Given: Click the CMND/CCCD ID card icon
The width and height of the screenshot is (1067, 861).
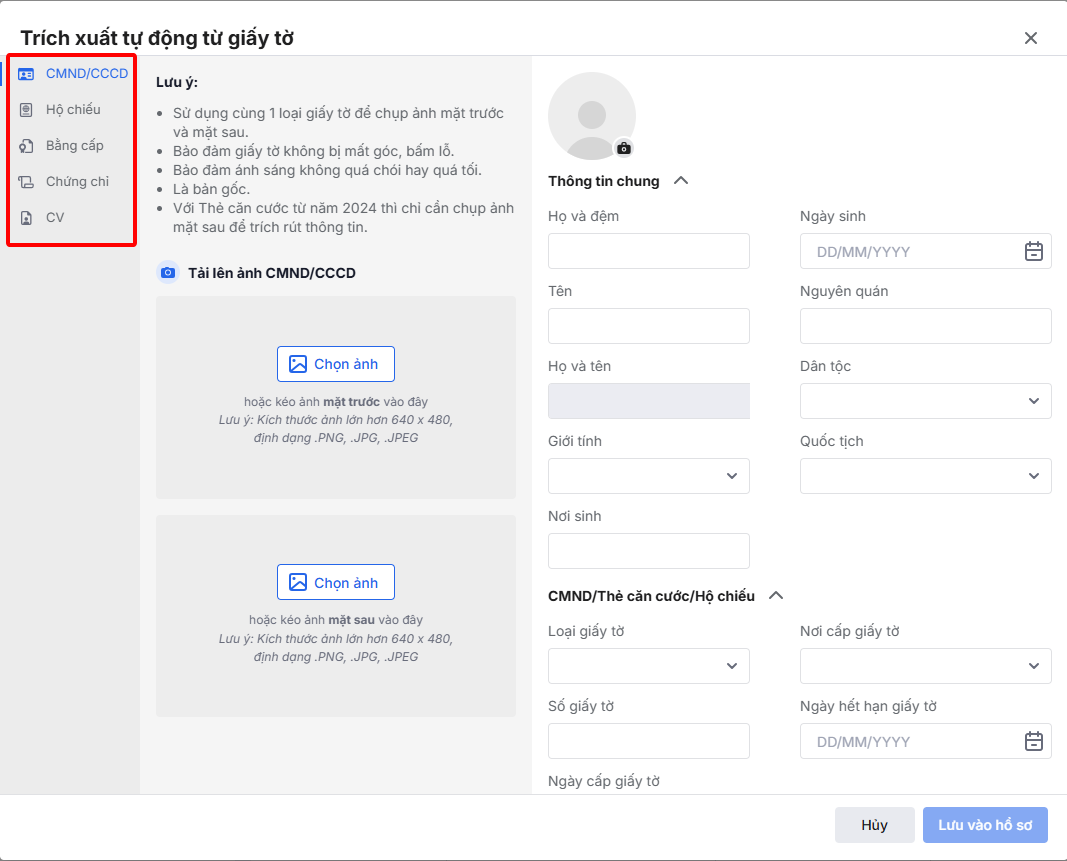Looking at the screenshot, I should click(26, 74).
